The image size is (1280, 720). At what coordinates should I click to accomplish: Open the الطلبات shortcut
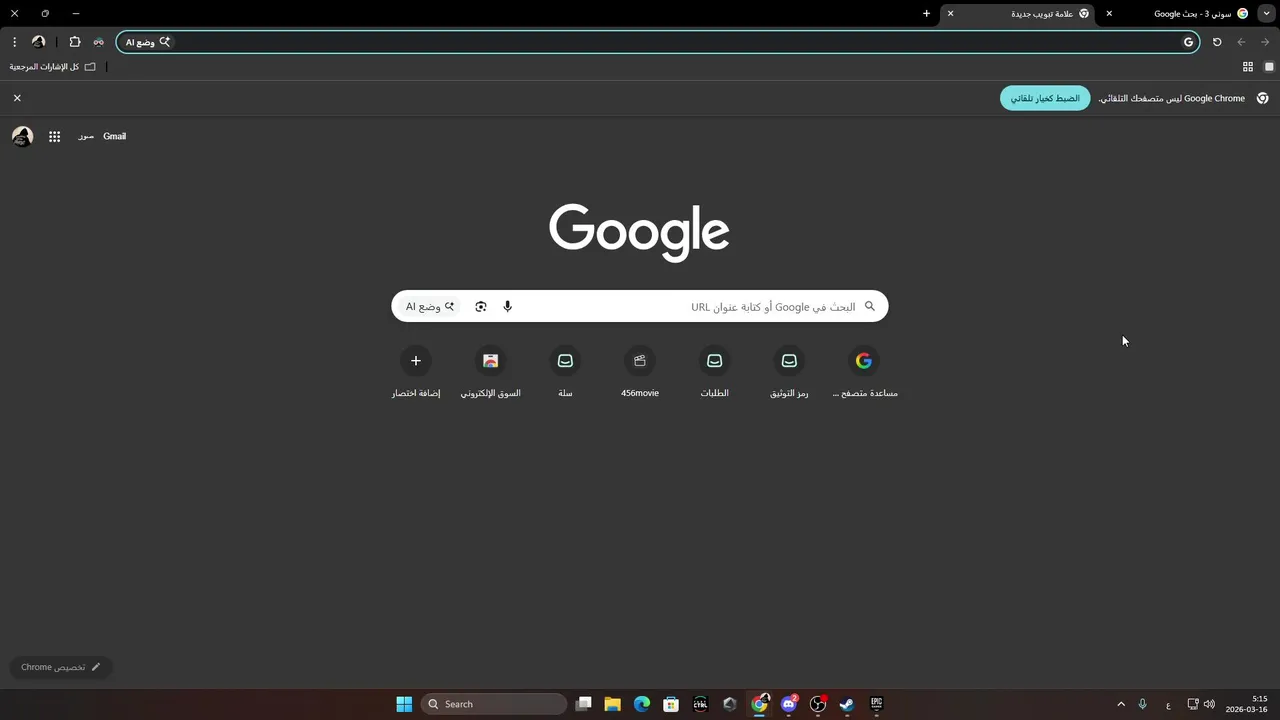coord(714,373)
